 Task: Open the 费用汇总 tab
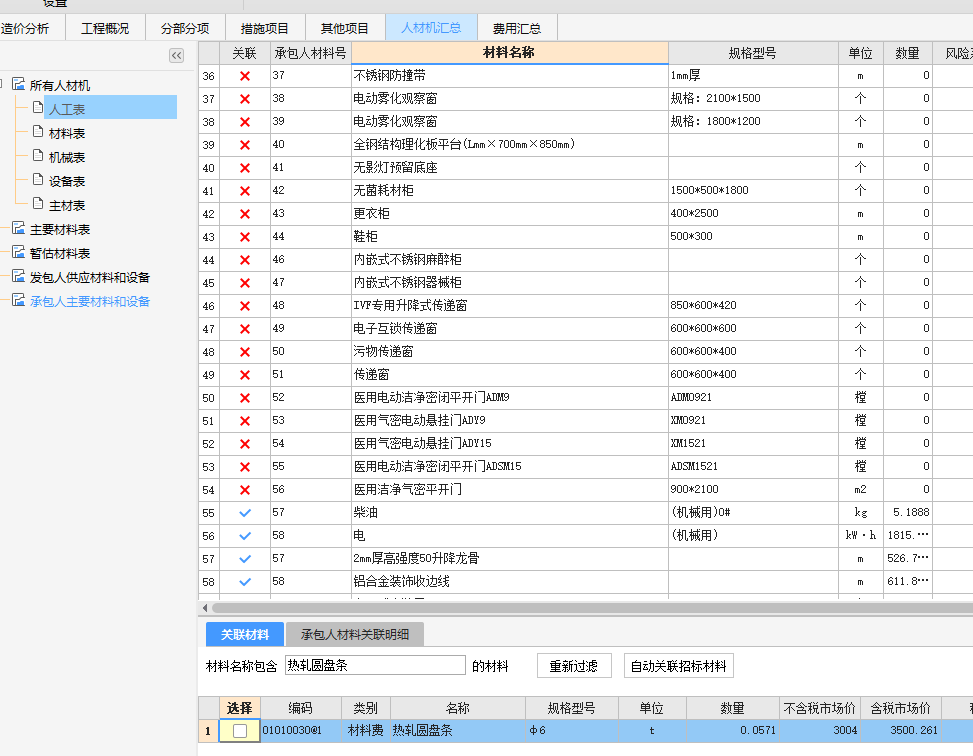[517, 29]
